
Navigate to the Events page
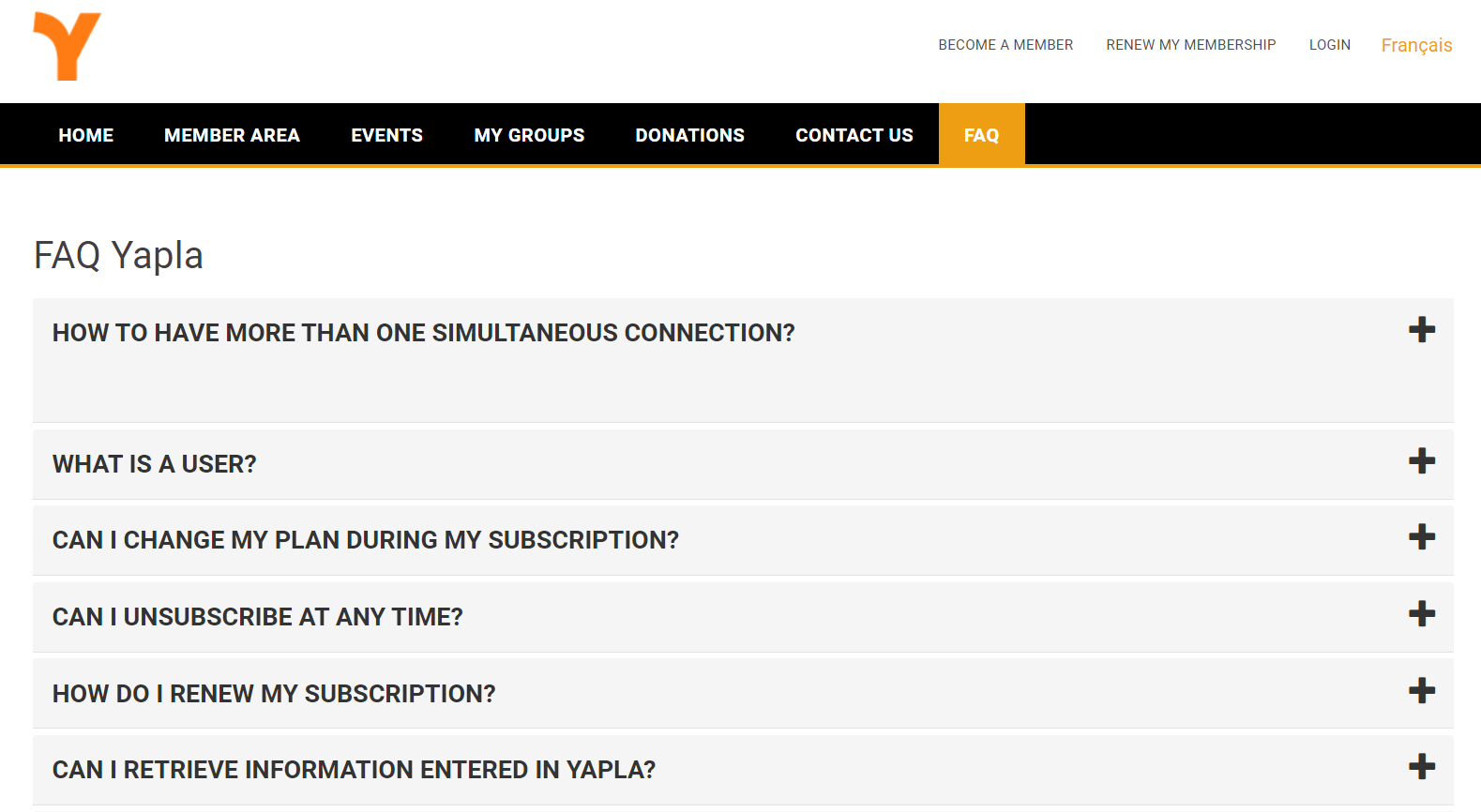coord(386,135)
